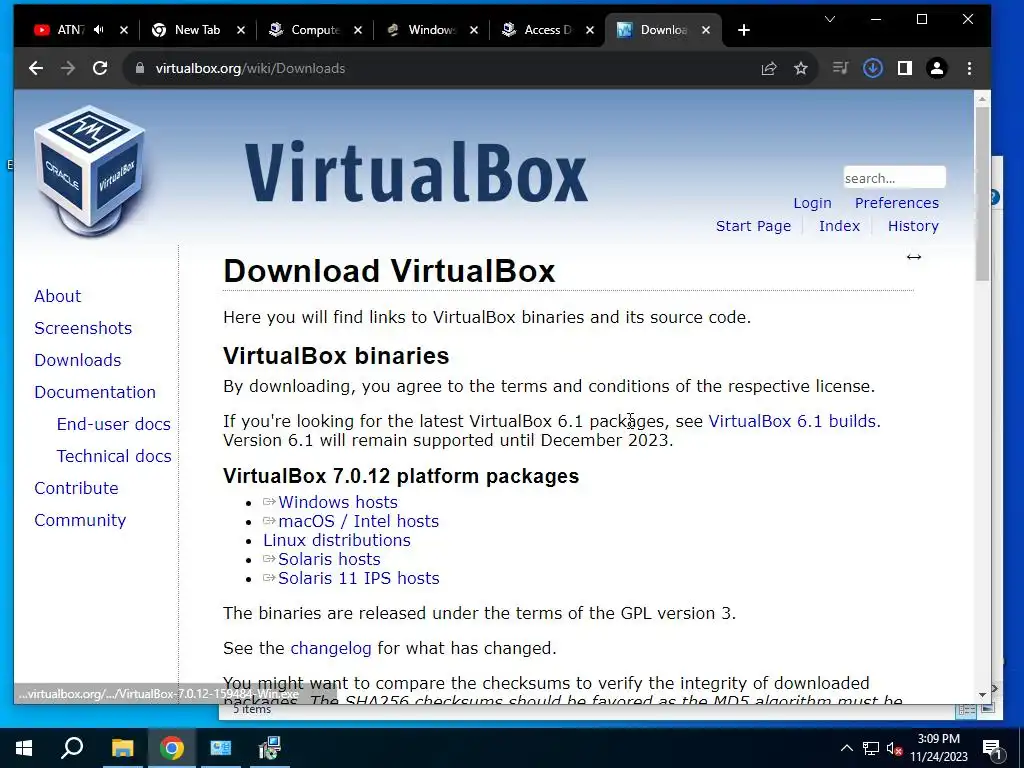View site info padlock icon

point(139,68)
